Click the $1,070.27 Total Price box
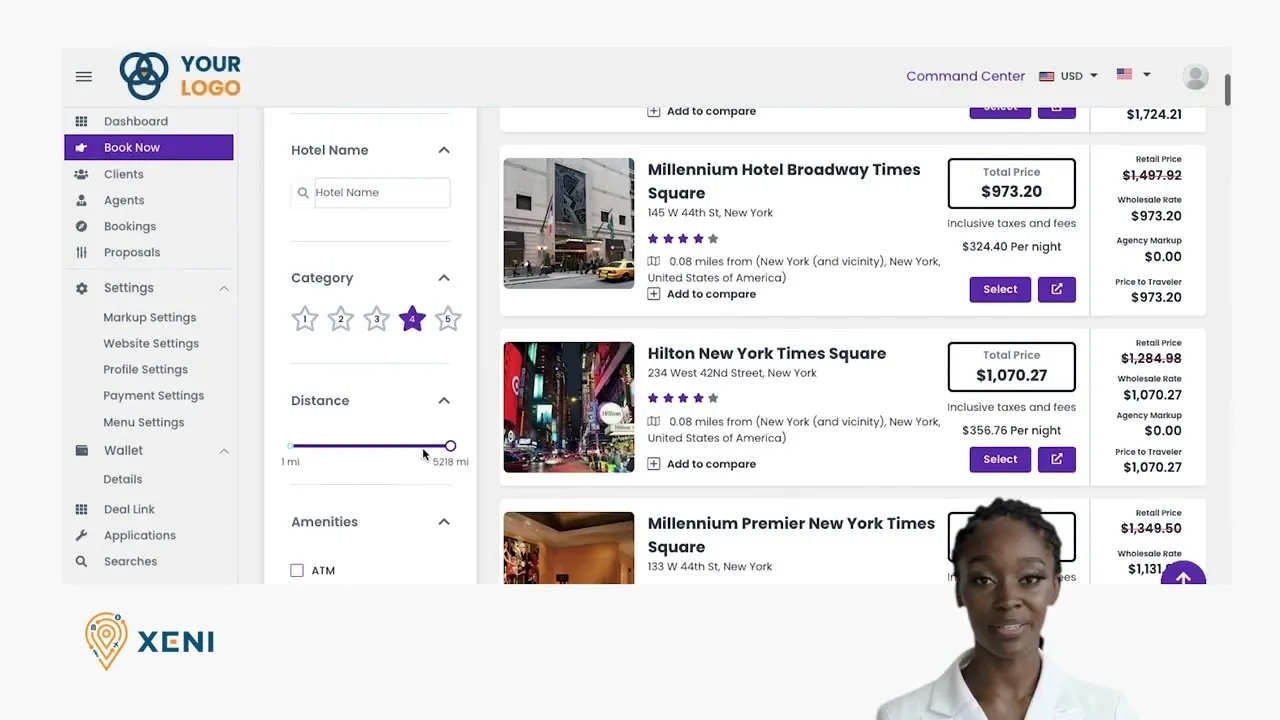The height and width of the screenshot is (720, 1280). pyautogui.click(x=1012, y=367)
